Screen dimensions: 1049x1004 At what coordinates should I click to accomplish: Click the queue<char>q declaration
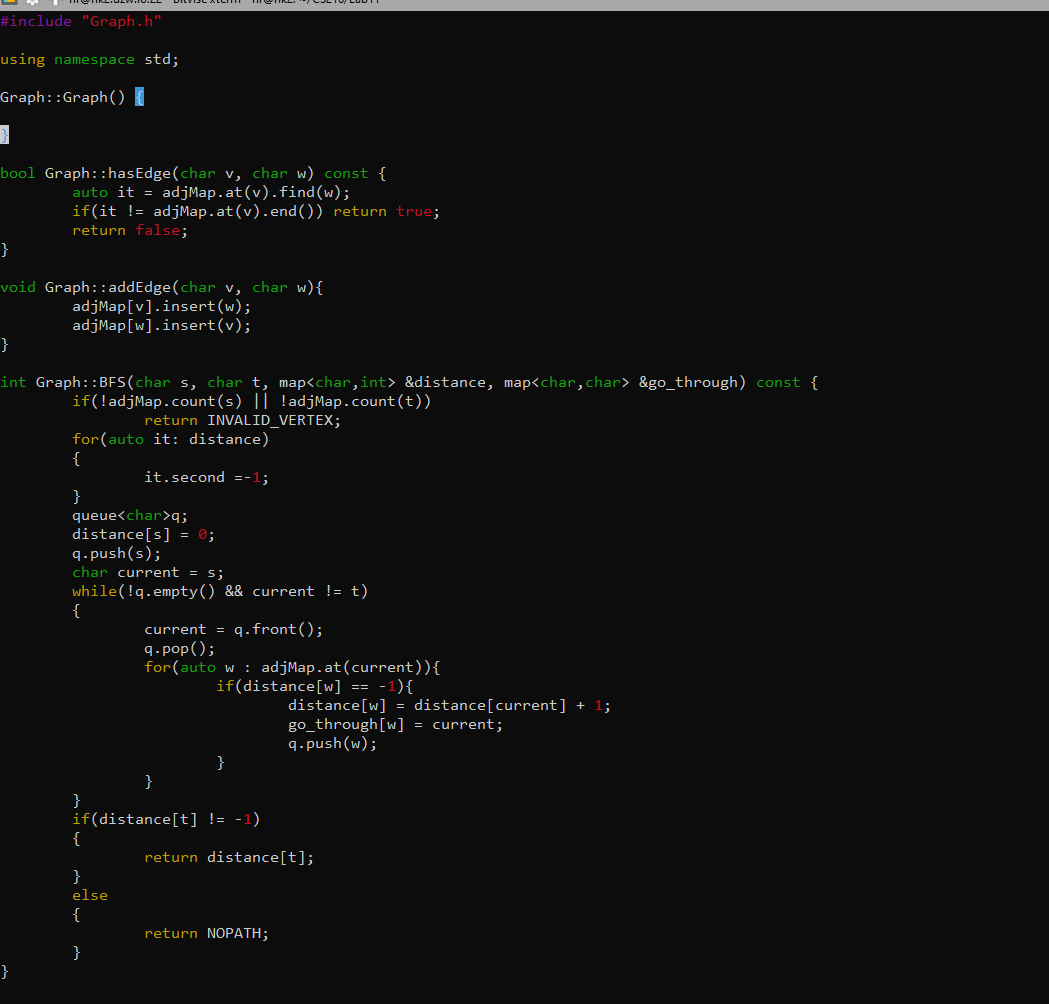click(x=128, y=514)
